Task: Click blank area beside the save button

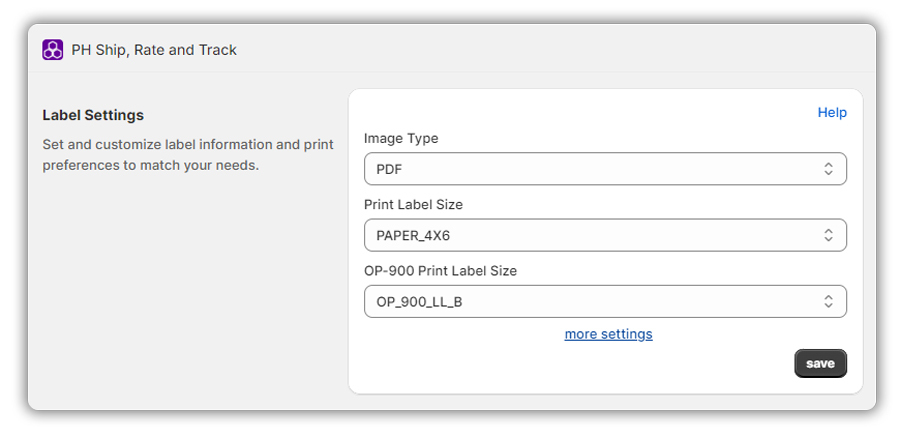Action: point(574,364)
